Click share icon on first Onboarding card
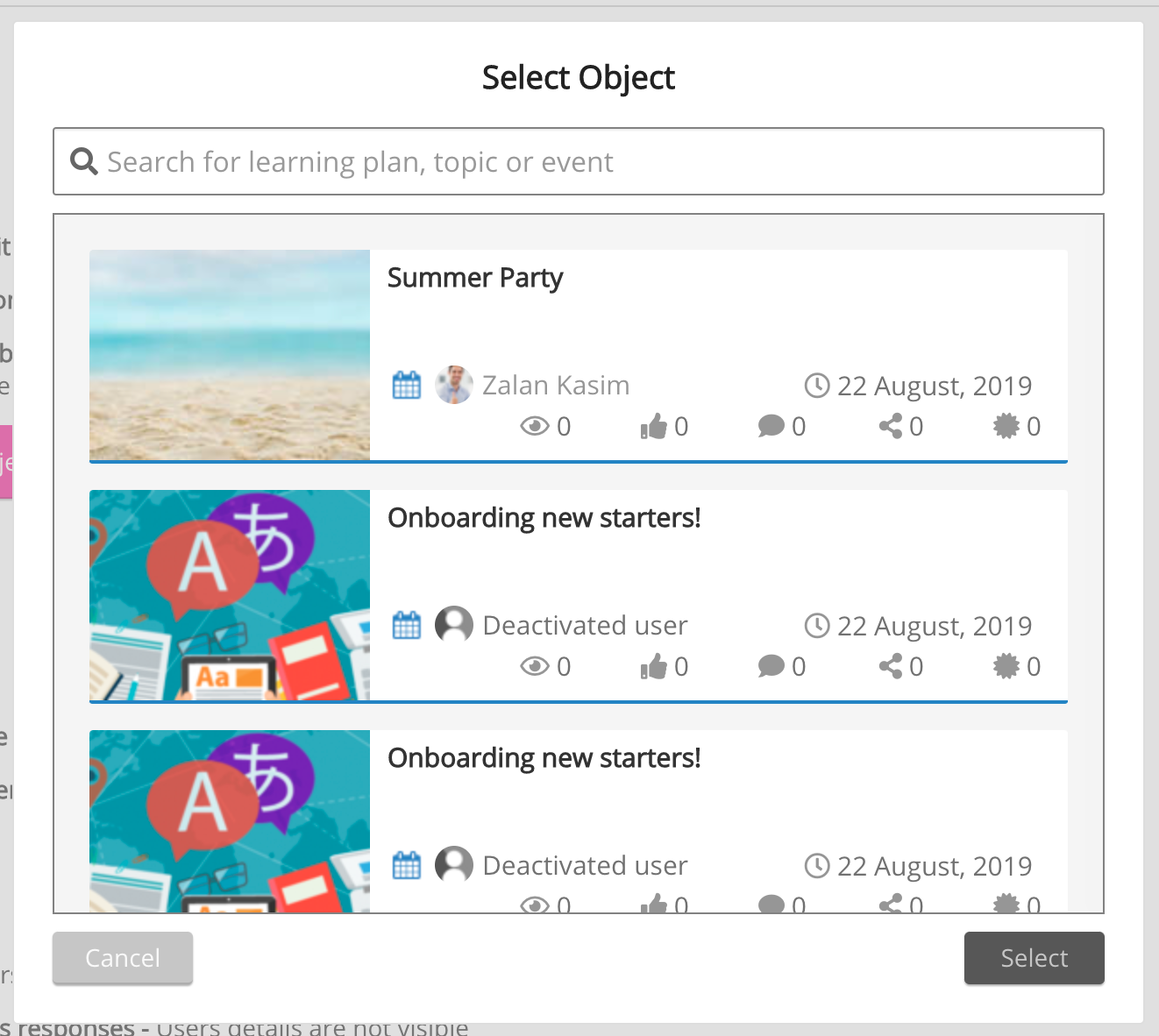The width and height of the screenshot is (1159, 1036). [890, 667]
